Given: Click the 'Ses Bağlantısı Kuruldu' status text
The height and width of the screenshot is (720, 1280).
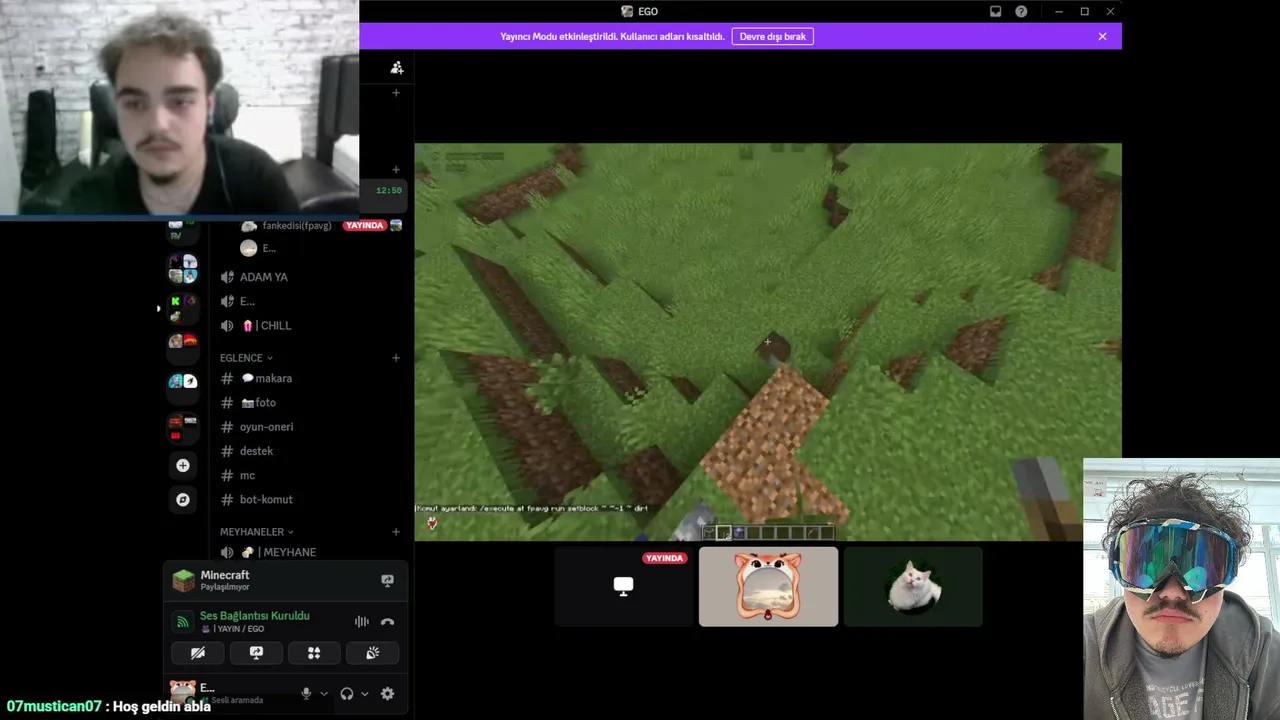Looking at the screenshot, I should pos(255,616).
